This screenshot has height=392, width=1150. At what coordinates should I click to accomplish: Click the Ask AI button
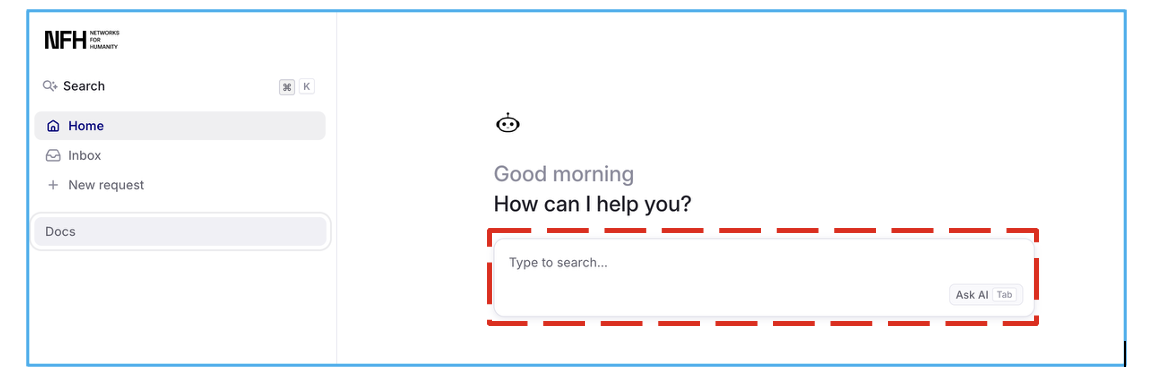point(986,295)
